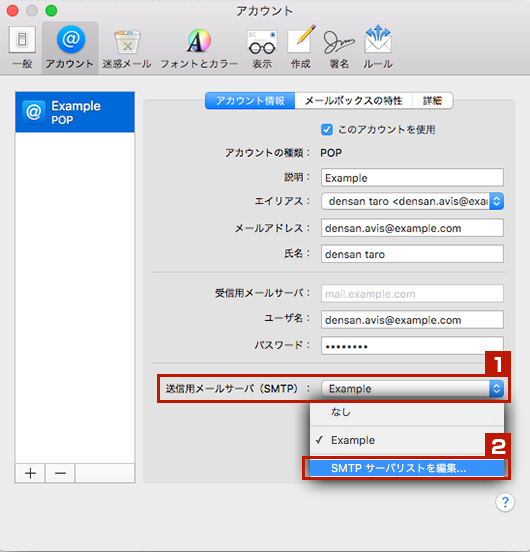The width and height of the screenshot is (530, 552).
Task: Open the 表示 viewing preferences glasses icon
Action: pyautogui.click(x=262, y=49)
